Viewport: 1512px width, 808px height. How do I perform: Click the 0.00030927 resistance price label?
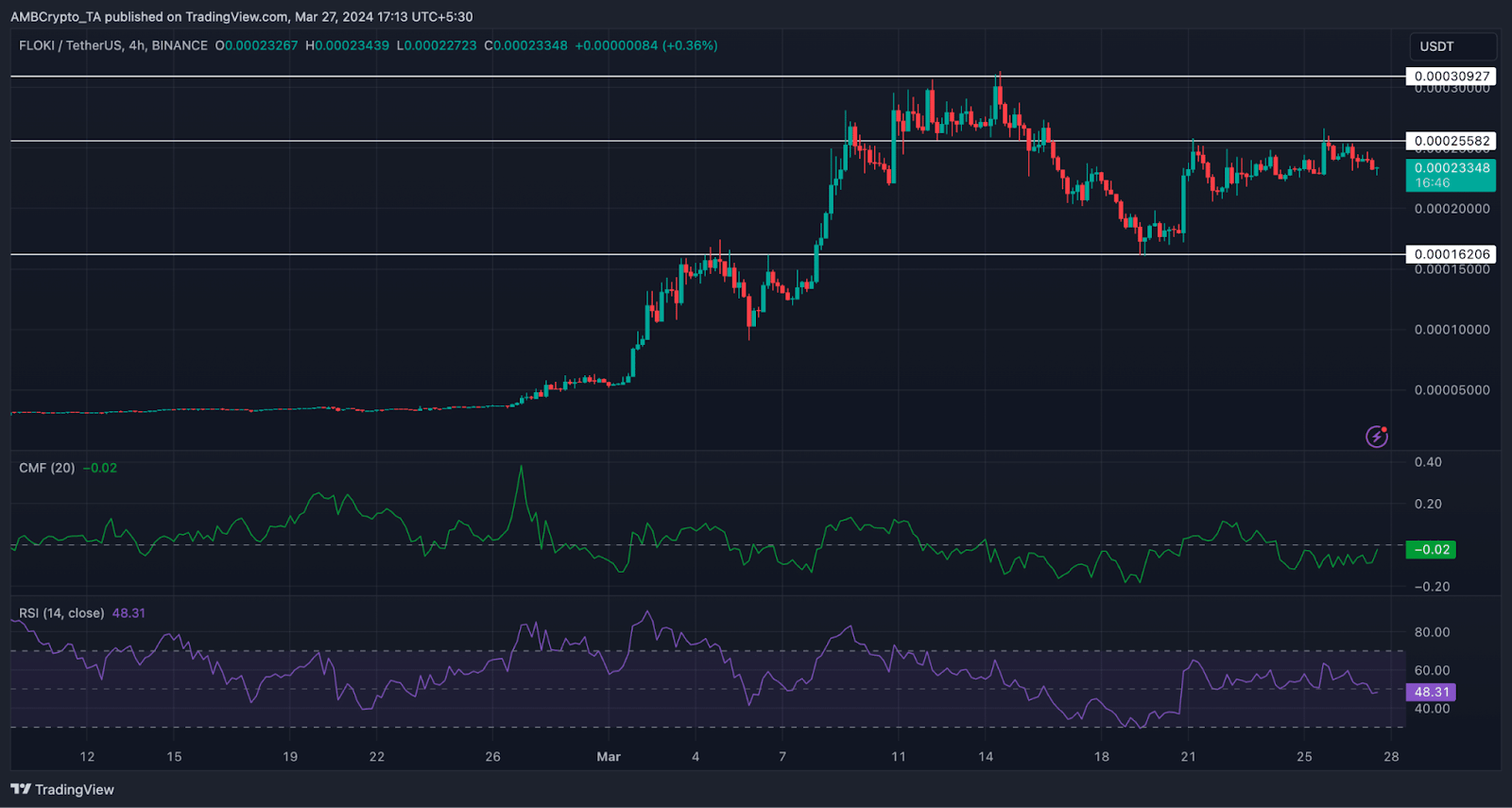[x=1452, y=77]
